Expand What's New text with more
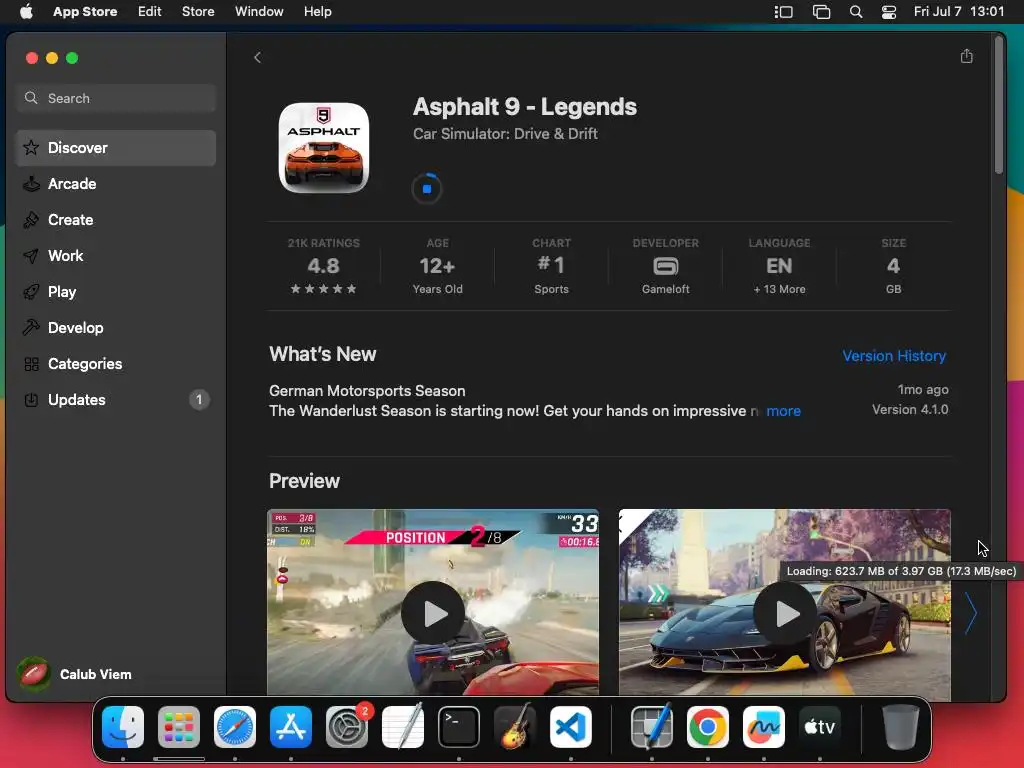Screen dimensions: 1024x768 [783, 411]
